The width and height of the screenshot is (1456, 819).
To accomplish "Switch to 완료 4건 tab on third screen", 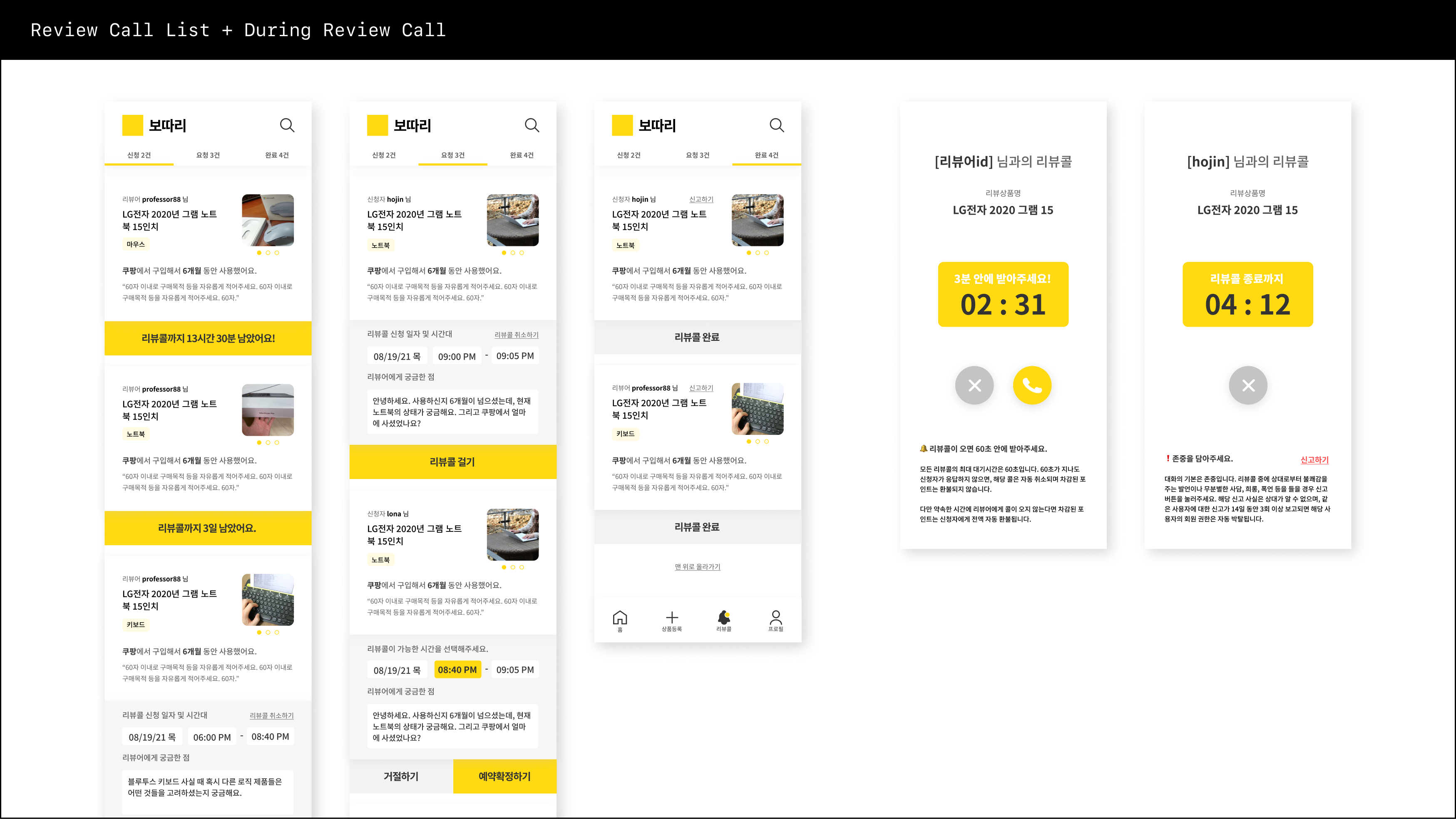I will tap(766, 155).
